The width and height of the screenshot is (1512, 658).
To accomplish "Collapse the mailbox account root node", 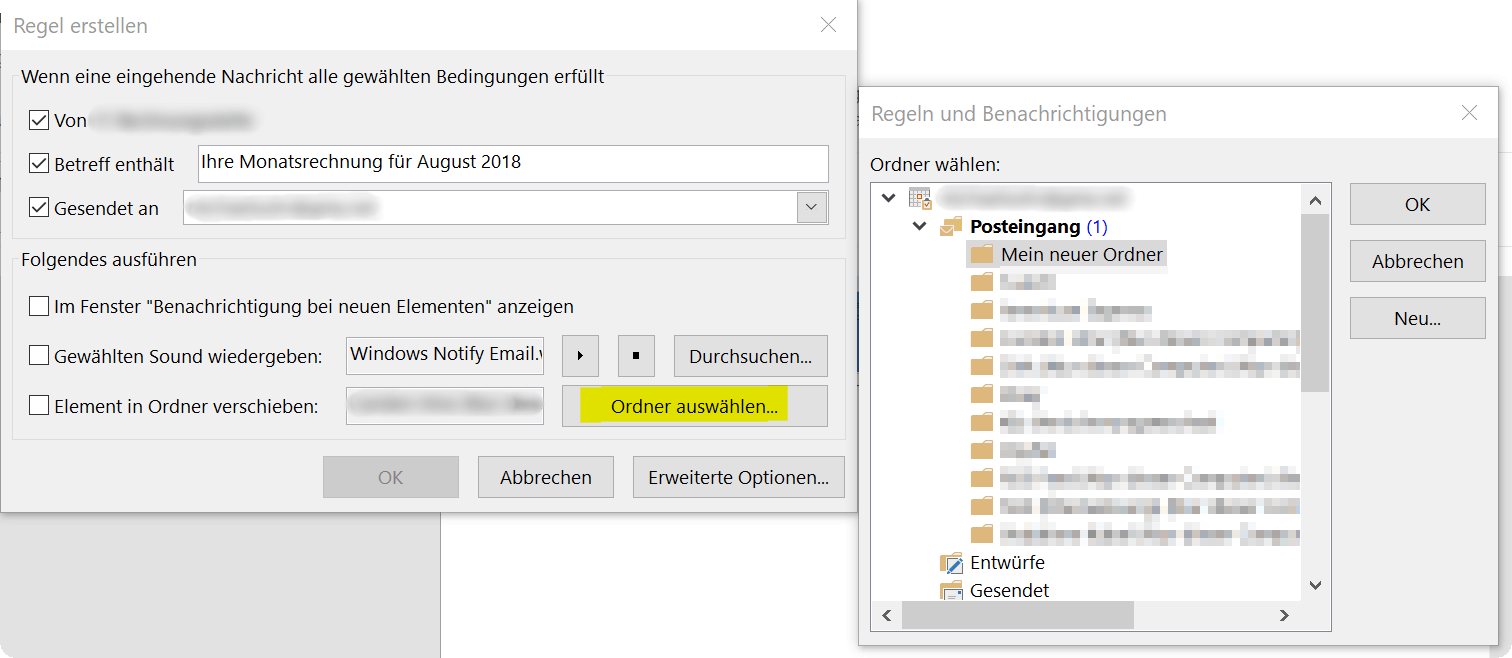I will point(887,199).
